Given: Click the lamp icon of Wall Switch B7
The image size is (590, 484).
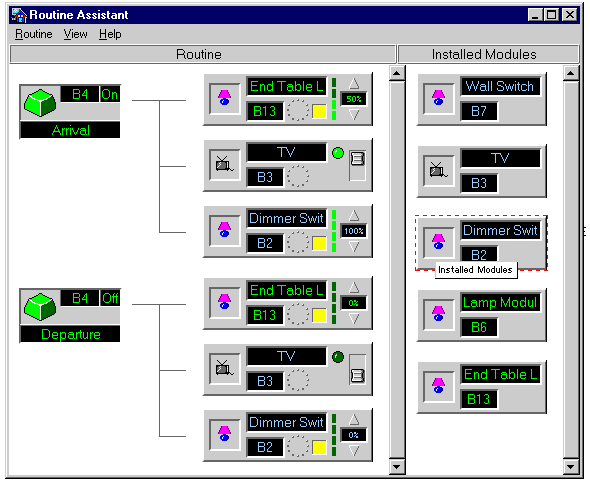Looking at the screenshot, I should [438, 98].
